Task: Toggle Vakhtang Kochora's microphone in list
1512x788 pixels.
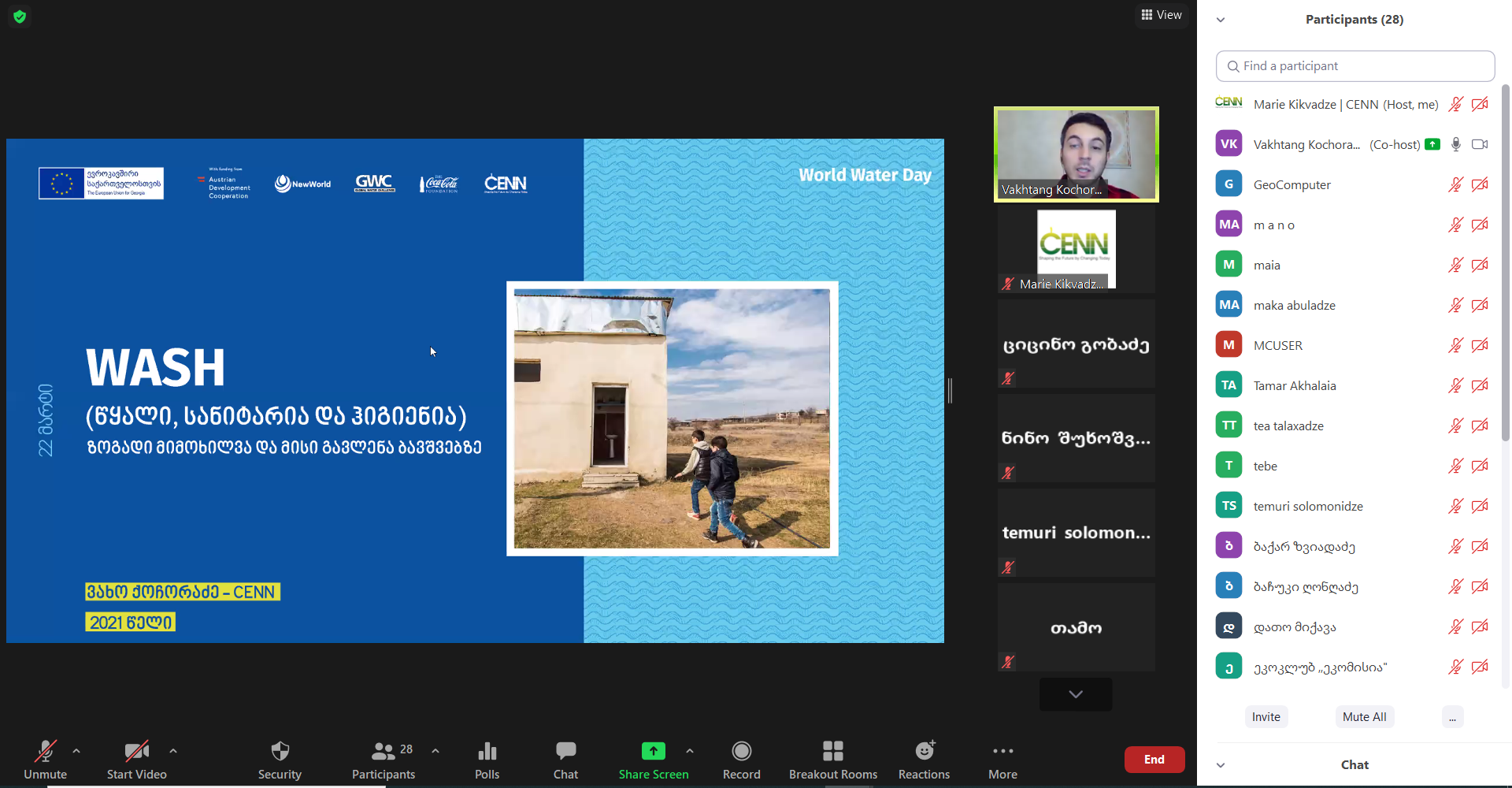Action: pyautogui.click(x=1455, y=144)
